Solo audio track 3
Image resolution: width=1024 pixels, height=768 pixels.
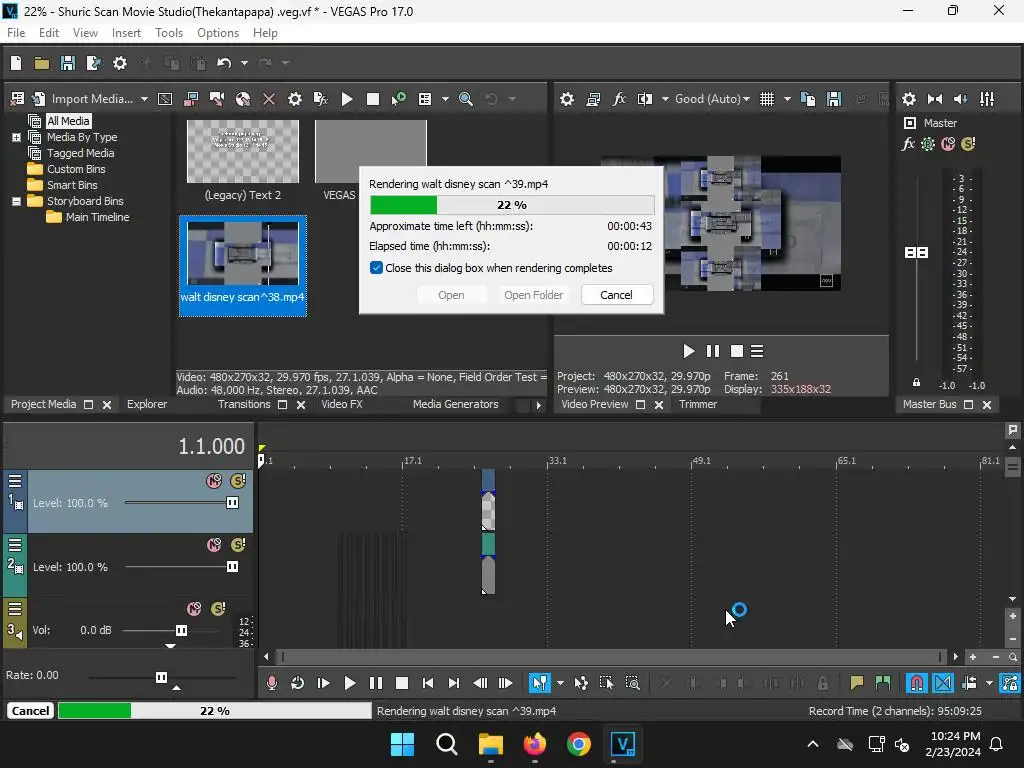pos(218,609)
